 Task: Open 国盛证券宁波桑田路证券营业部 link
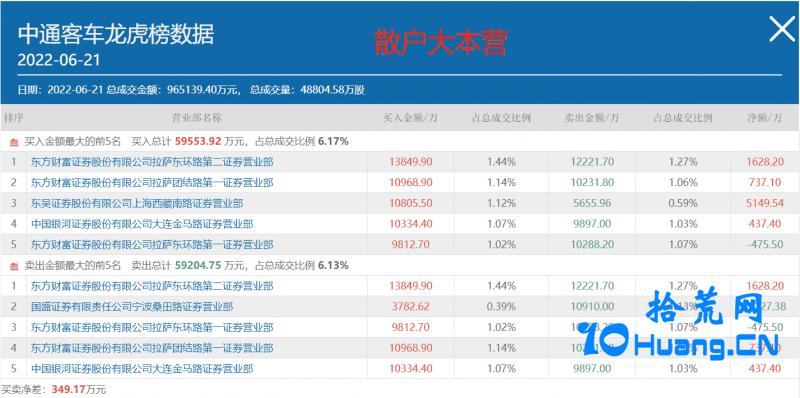[x=132, y=307]
